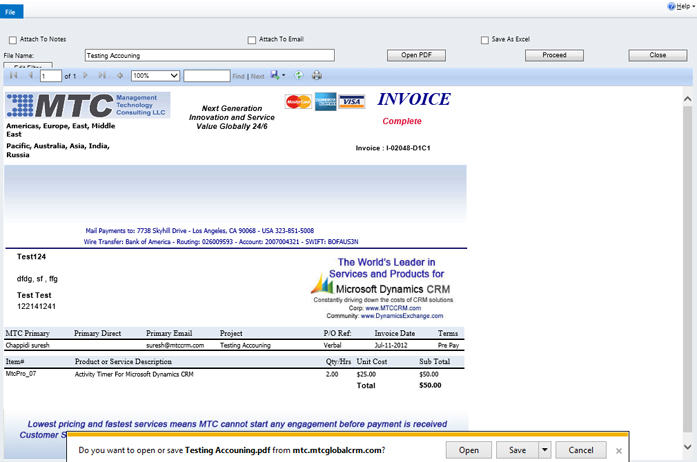Click the vertical scrollbar down arrow

point(688,446)
